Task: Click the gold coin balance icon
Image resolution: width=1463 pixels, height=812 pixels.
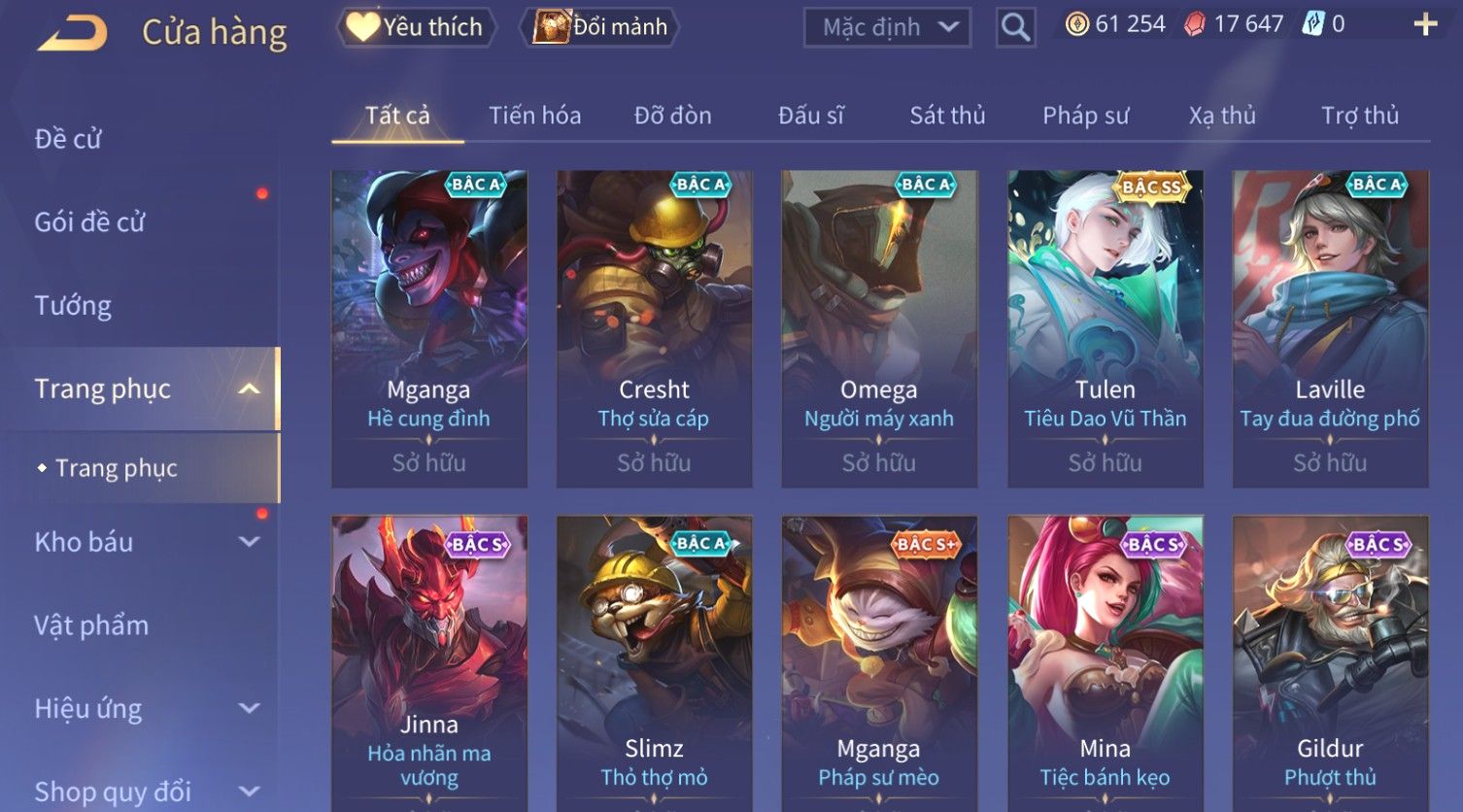Action: pos(1076,24)
